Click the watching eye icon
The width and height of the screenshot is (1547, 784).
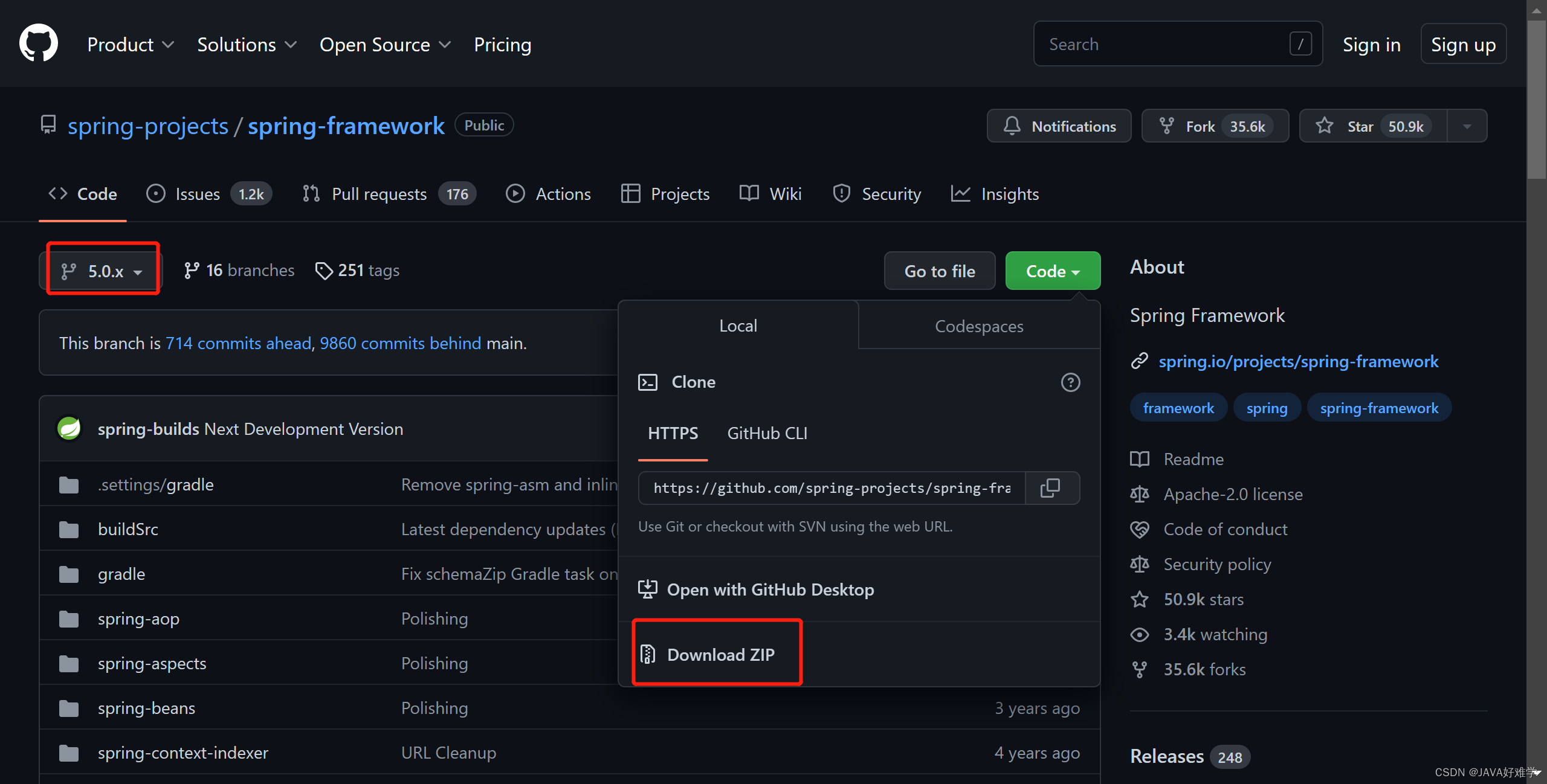(1140, 634)
